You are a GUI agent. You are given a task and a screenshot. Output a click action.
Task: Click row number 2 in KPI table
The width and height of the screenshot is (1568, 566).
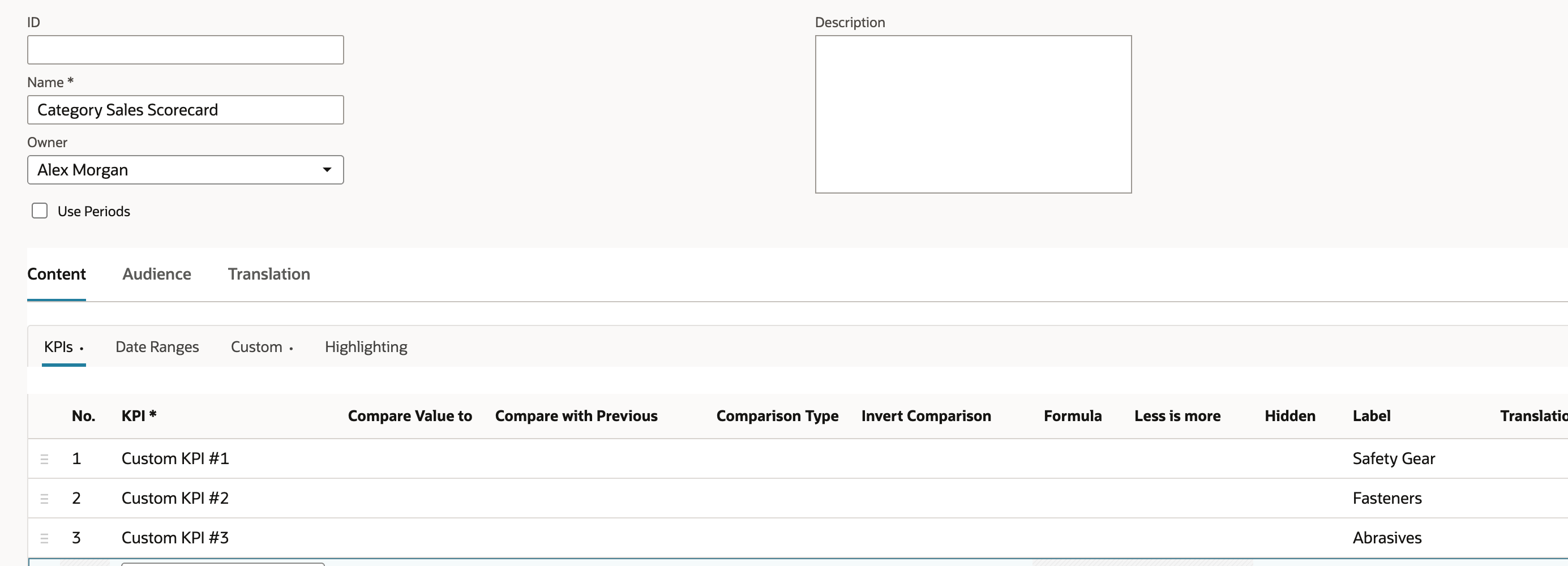click(x=76, y=499)
